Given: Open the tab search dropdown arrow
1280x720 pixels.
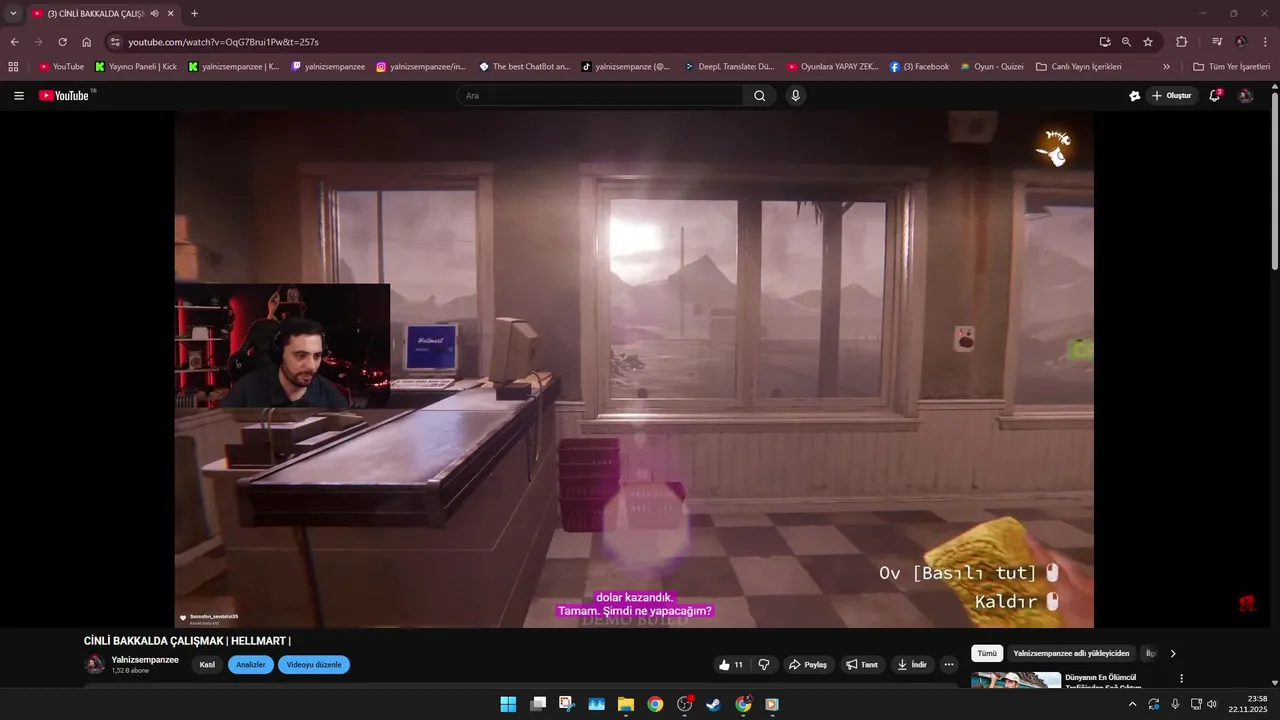Looking at the screenshot, I should (13, 13).
